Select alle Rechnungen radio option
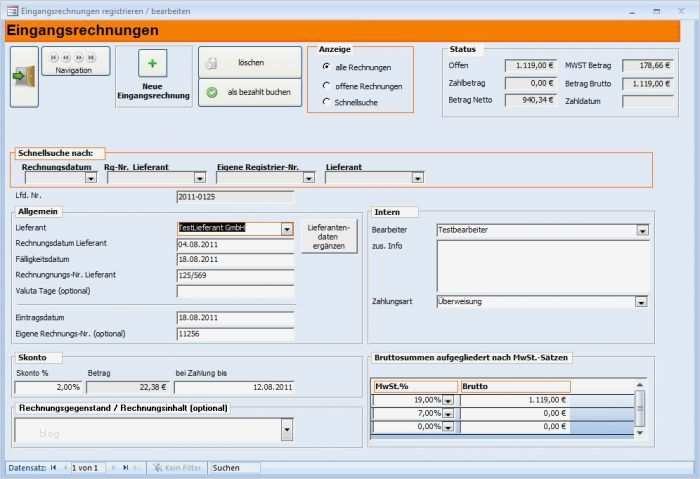This screenshot has height=479, width=700. tap(326, 67)
